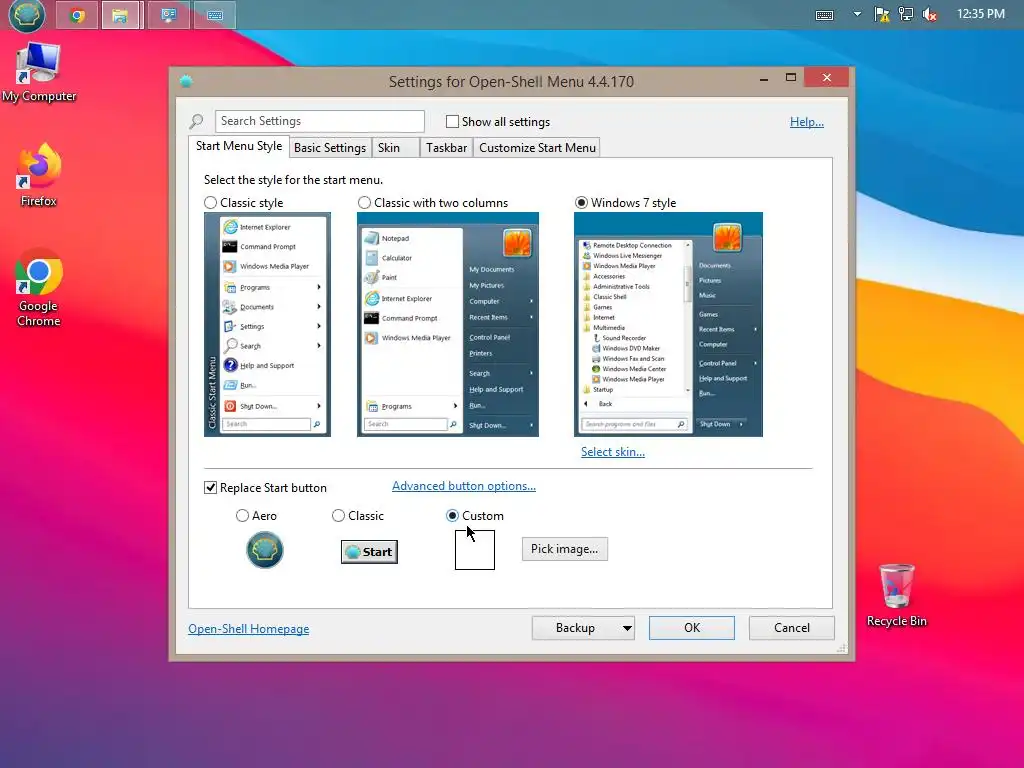Click the muted volume tray icon
This screenshot has width=1024, height=768.
tap(930, 14)
